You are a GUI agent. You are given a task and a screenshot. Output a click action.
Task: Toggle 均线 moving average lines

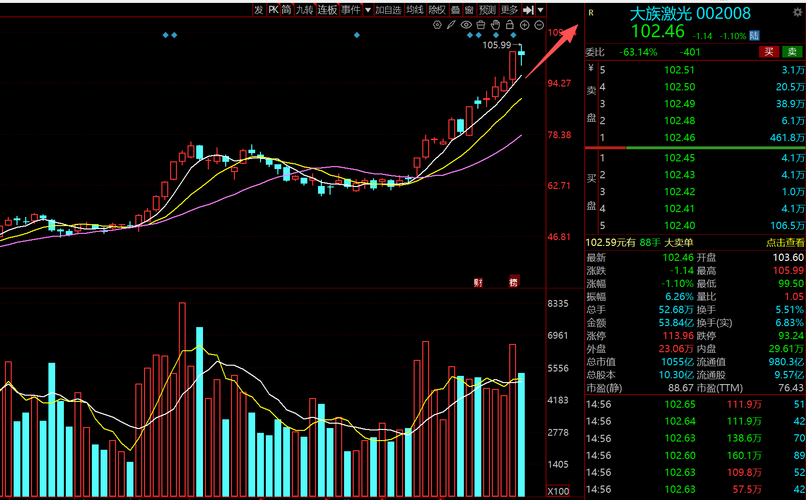click(415, 10)
